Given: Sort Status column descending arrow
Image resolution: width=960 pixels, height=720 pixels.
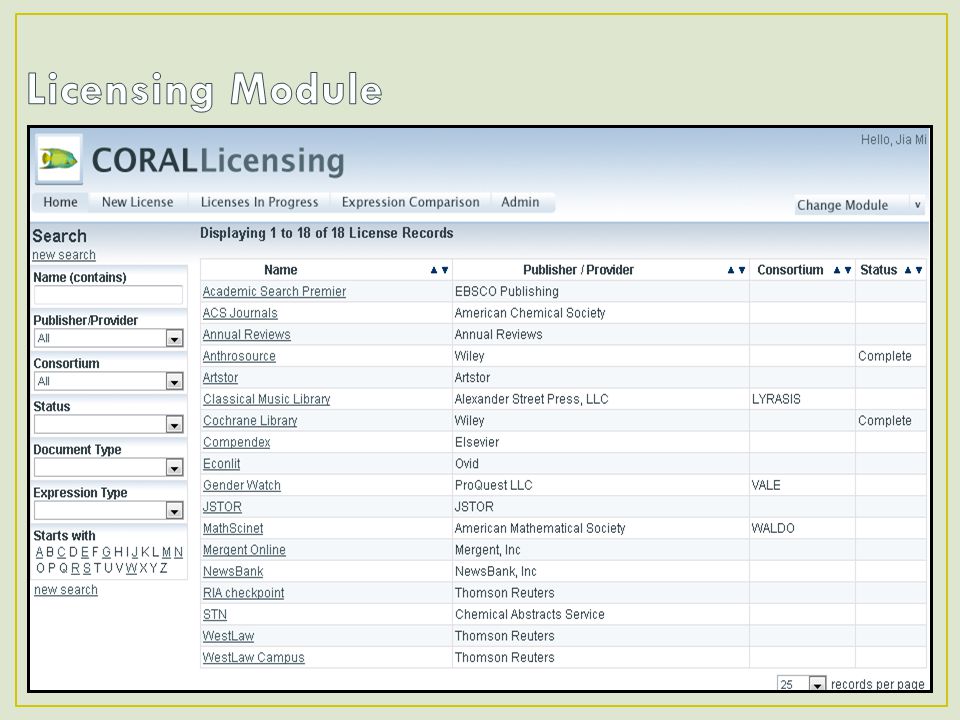Looking at the screenshot, I should (919, 270).
